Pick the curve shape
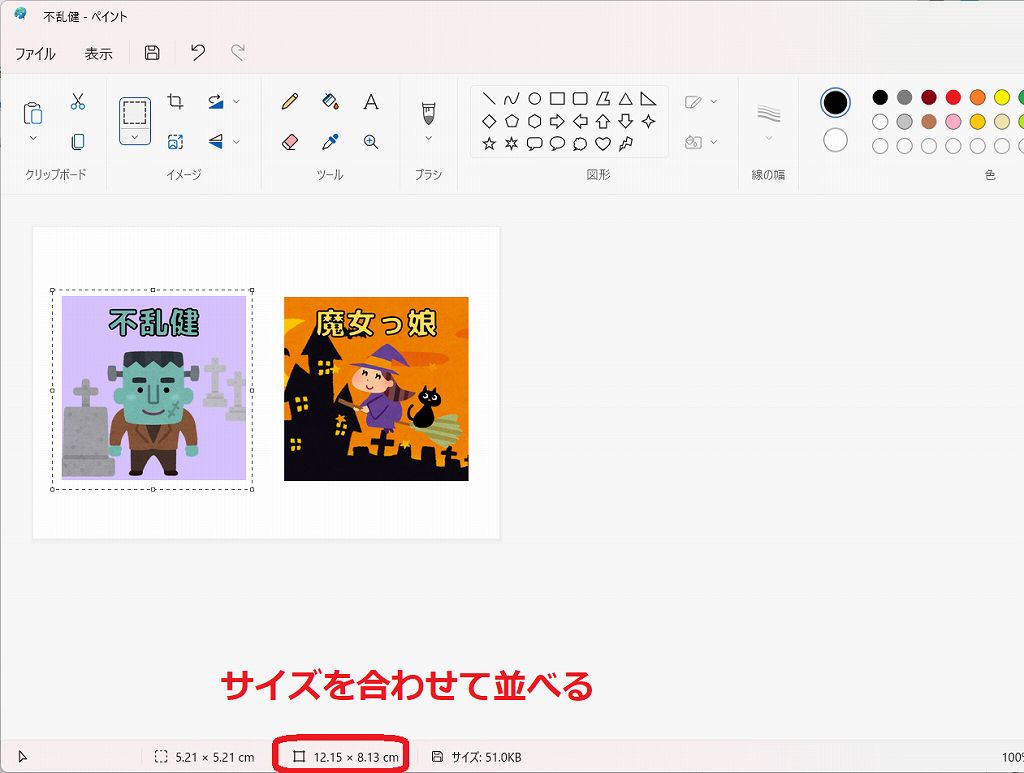This screenshot has width=1024, height=773. 511,99
